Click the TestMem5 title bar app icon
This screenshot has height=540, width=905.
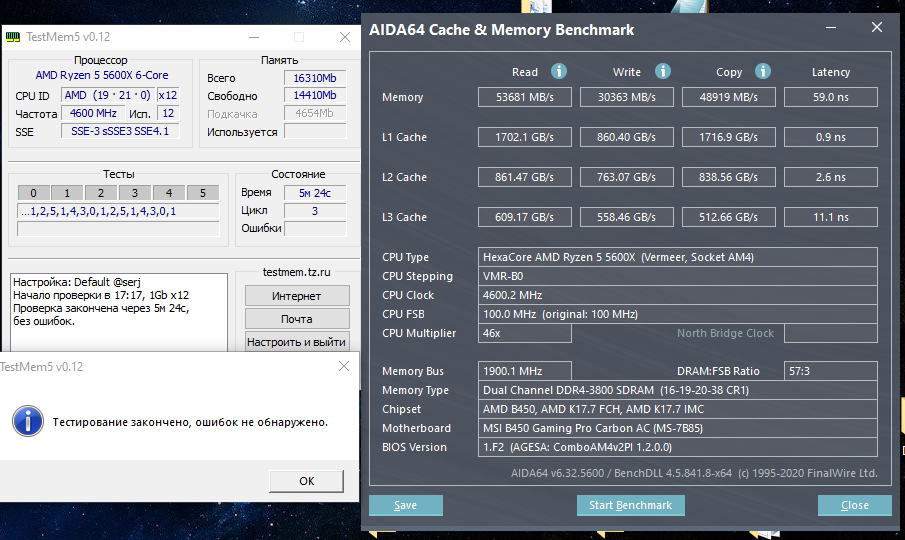[x=13, y=37]
